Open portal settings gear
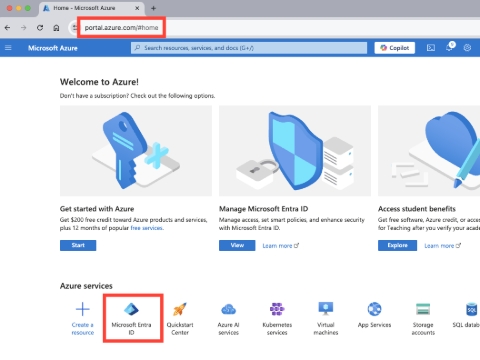480x360 pixels. pyautogui.click(x=467, y=48)
